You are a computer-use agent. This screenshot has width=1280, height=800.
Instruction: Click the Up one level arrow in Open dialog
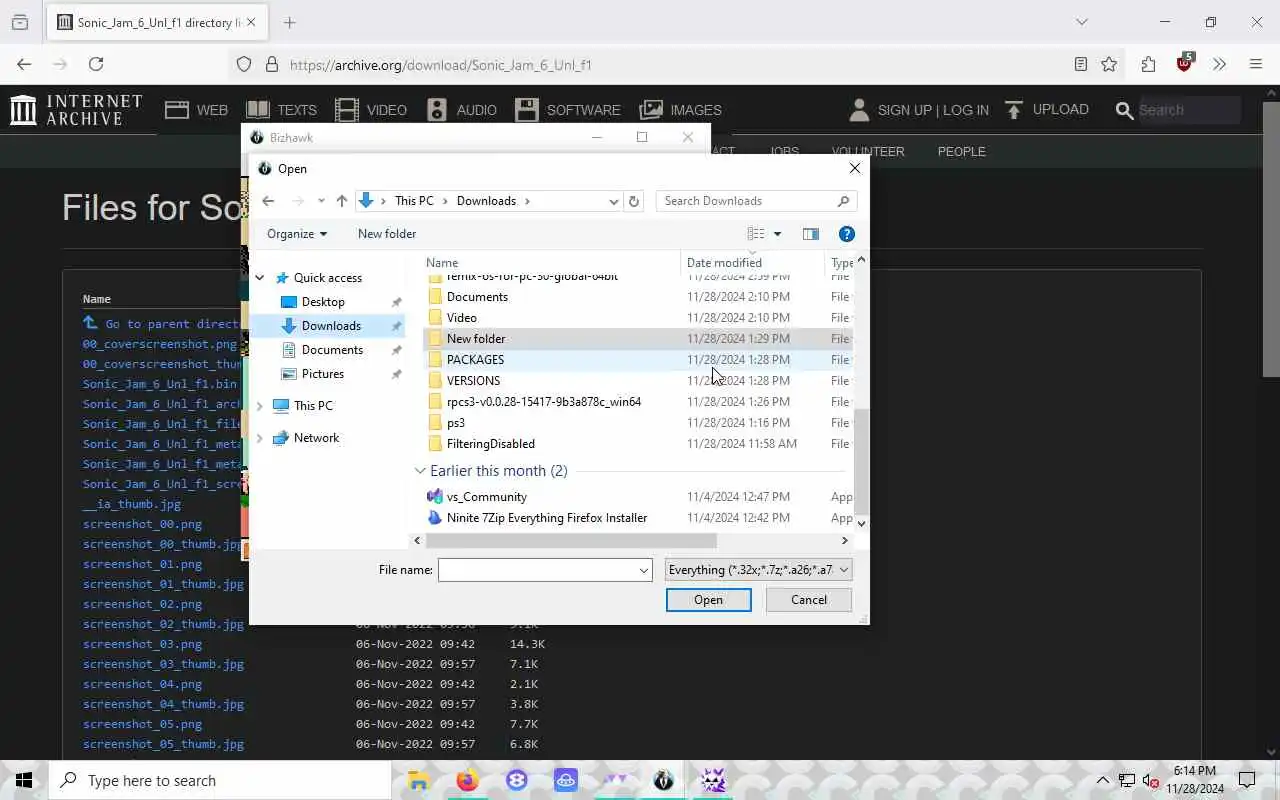[342, 201]
